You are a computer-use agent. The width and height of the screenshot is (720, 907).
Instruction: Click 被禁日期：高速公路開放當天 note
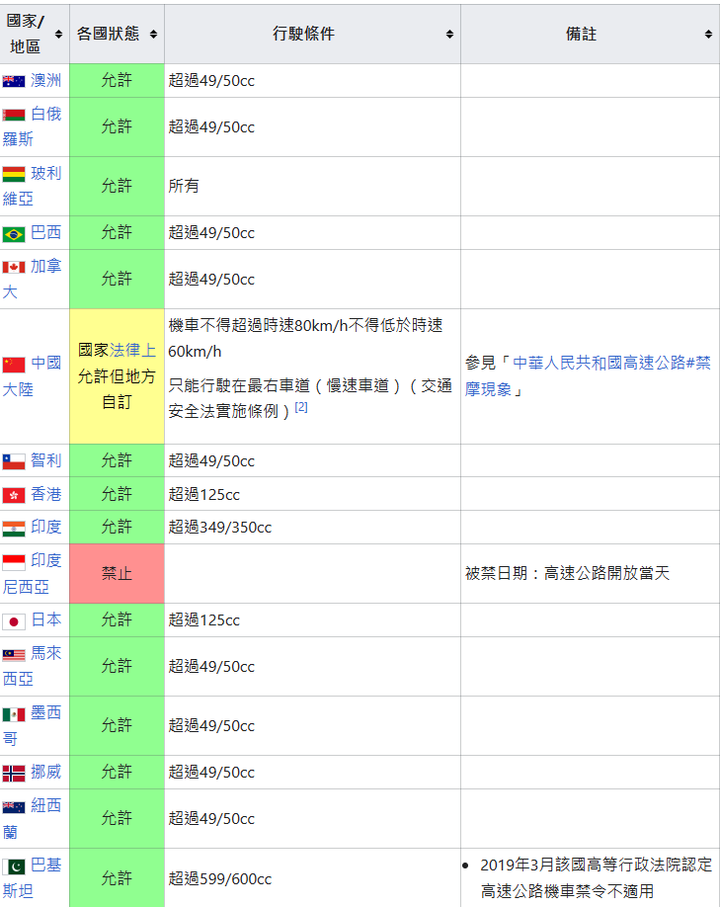567,574
